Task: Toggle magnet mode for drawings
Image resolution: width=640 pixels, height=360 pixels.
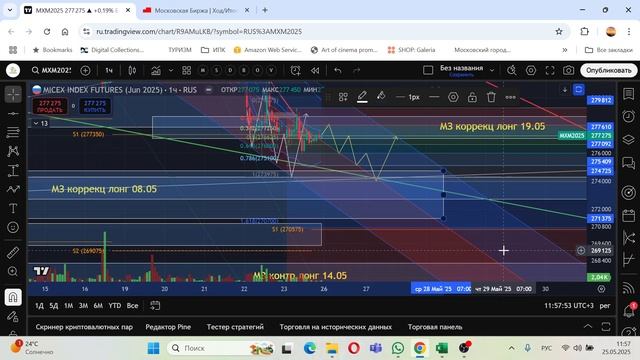Action: 13,297
